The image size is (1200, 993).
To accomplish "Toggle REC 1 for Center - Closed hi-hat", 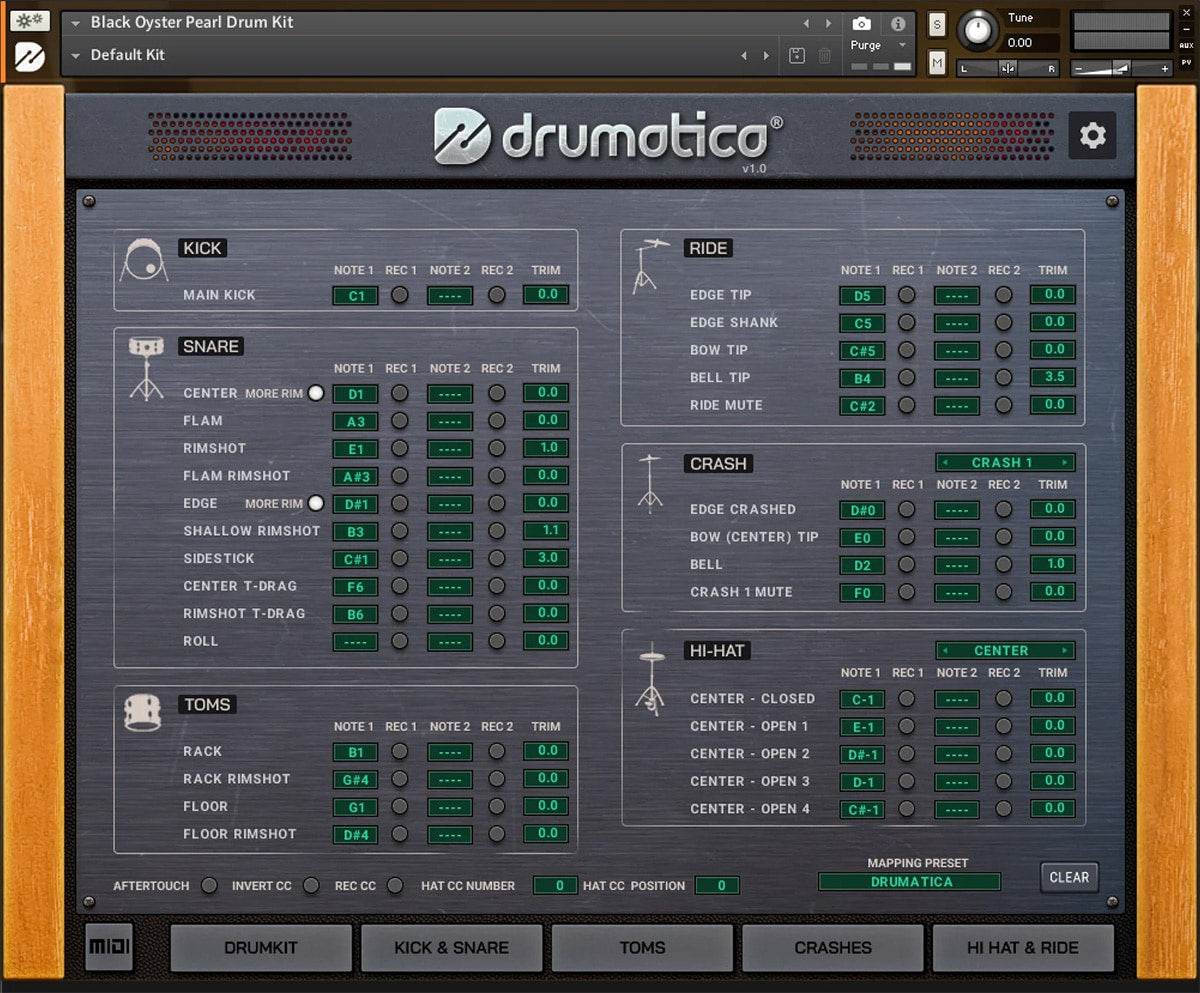I will [907, 699].
